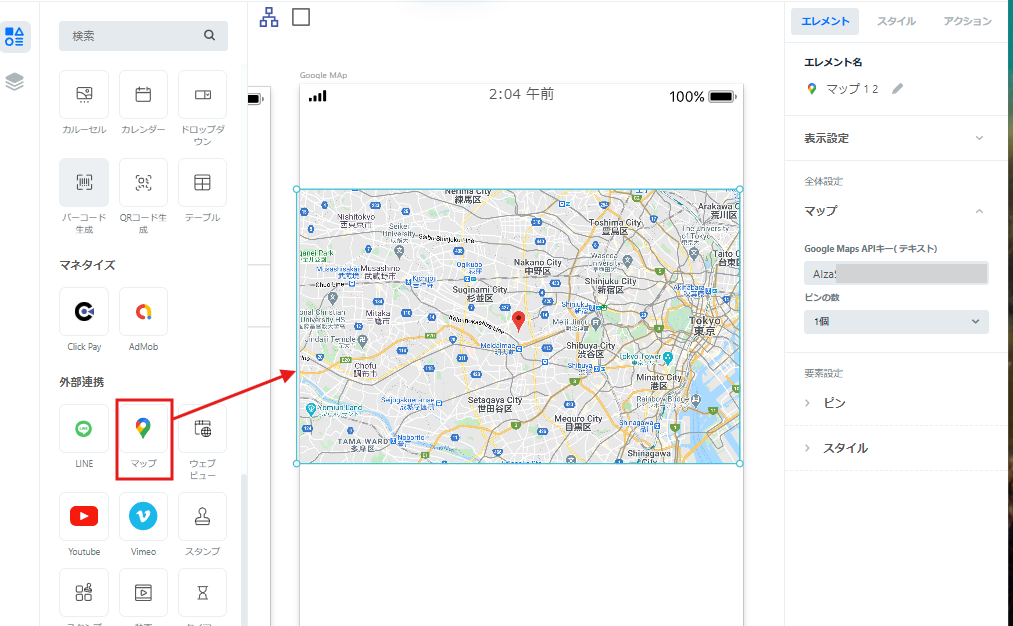Viewport: 1013px width, 626px height.
Task: Click the signal bars icon in the phone preview
Action: (318, 96)
